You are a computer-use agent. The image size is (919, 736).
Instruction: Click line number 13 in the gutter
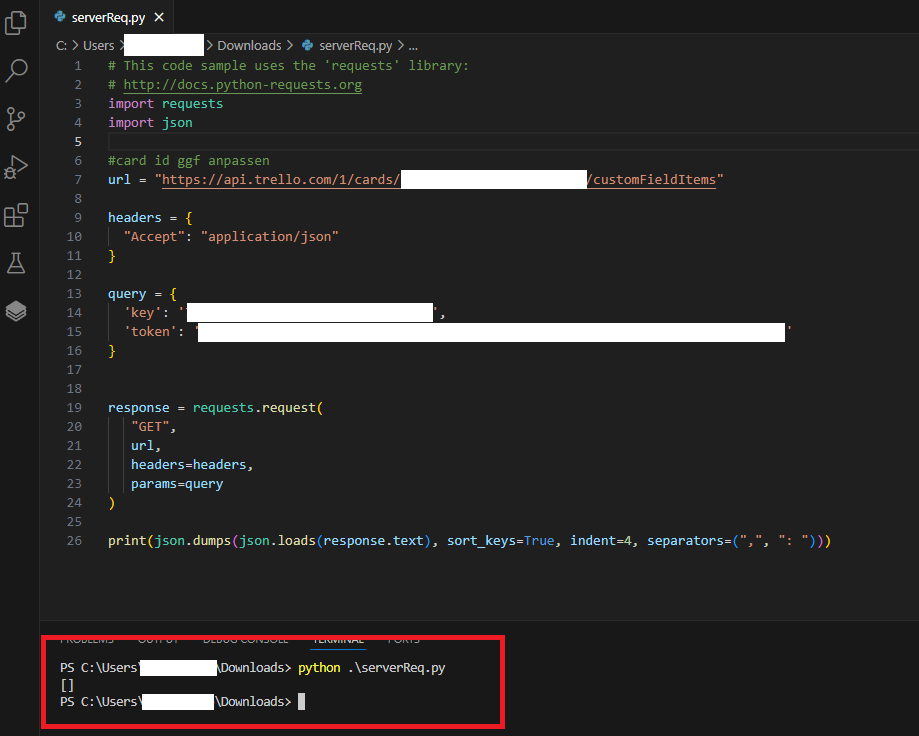point(74,294)
